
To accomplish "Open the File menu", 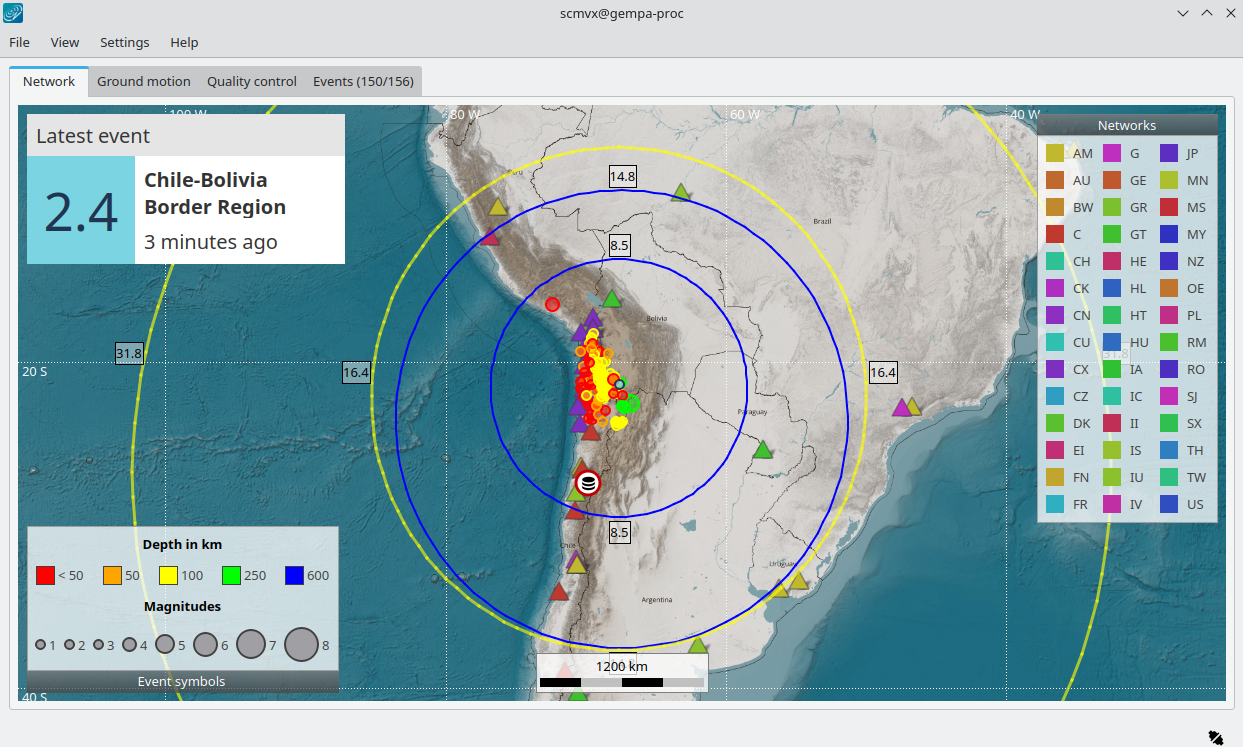I will click(19, 42).
